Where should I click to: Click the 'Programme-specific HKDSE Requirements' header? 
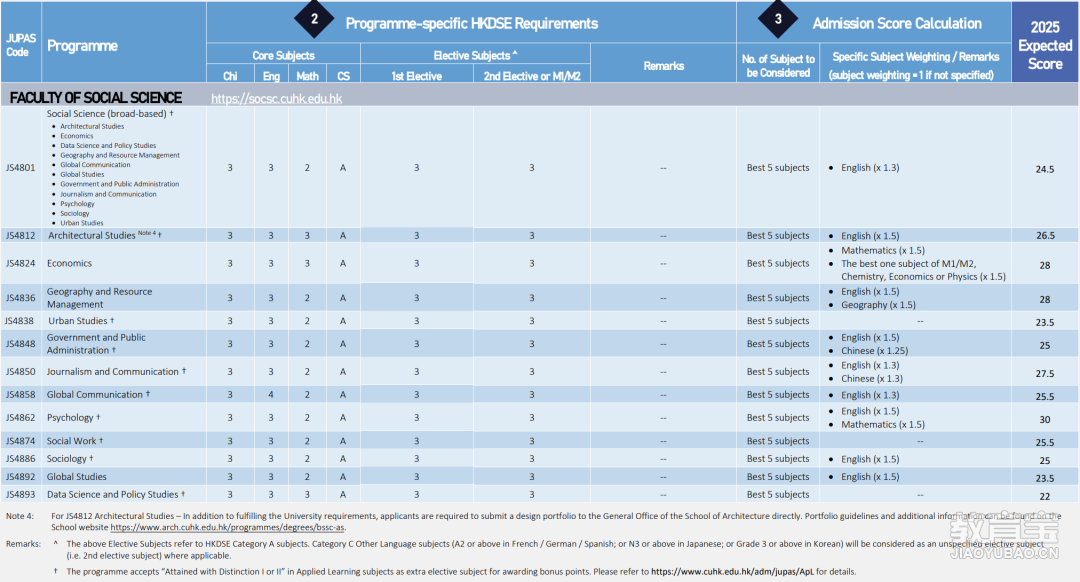click(x=471, y=23)
